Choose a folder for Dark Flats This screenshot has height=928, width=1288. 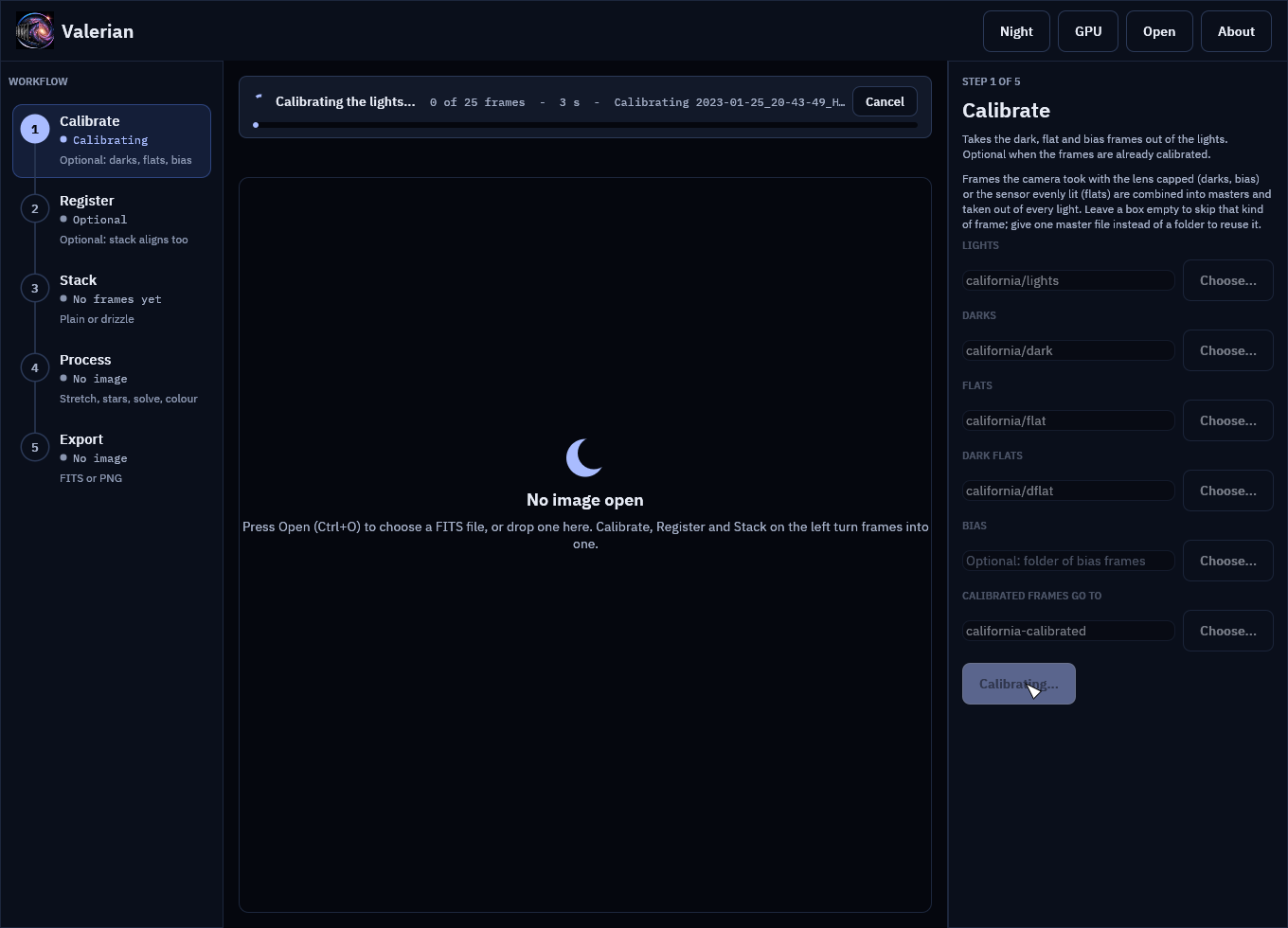1227,491
